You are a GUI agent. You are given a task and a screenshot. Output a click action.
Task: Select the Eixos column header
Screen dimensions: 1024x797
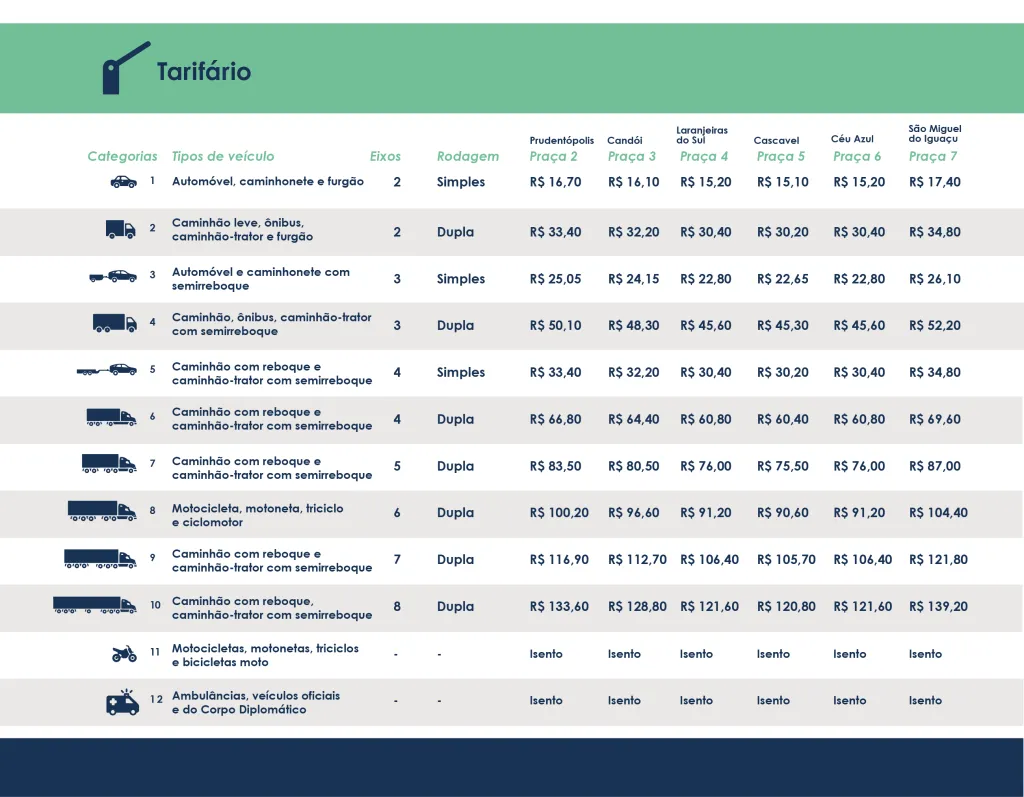(x=385, y=156)
